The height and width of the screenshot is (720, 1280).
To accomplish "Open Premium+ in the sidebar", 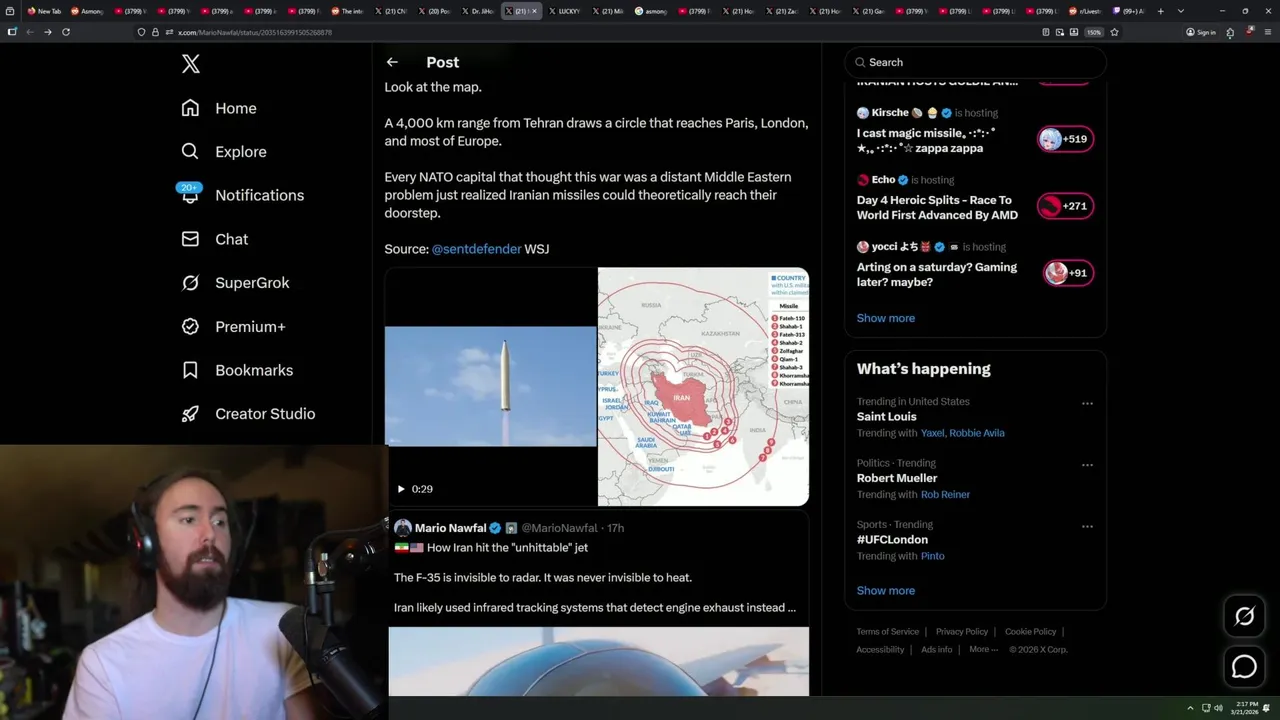I will [234, 327].
